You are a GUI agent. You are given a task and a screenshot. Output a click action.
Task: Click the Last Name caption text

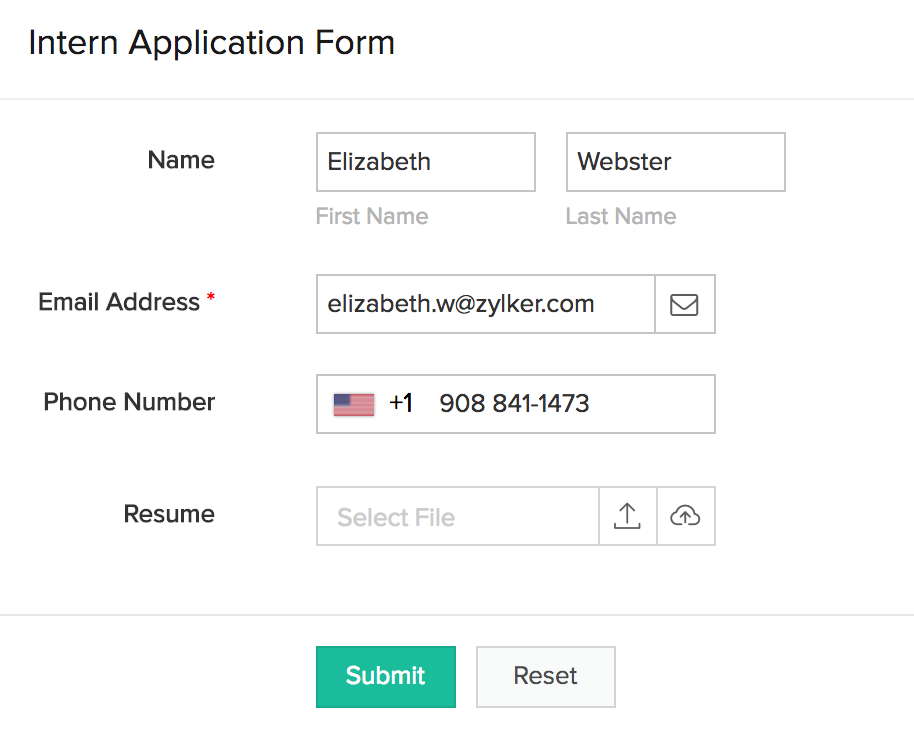click(x=621, y=216)
